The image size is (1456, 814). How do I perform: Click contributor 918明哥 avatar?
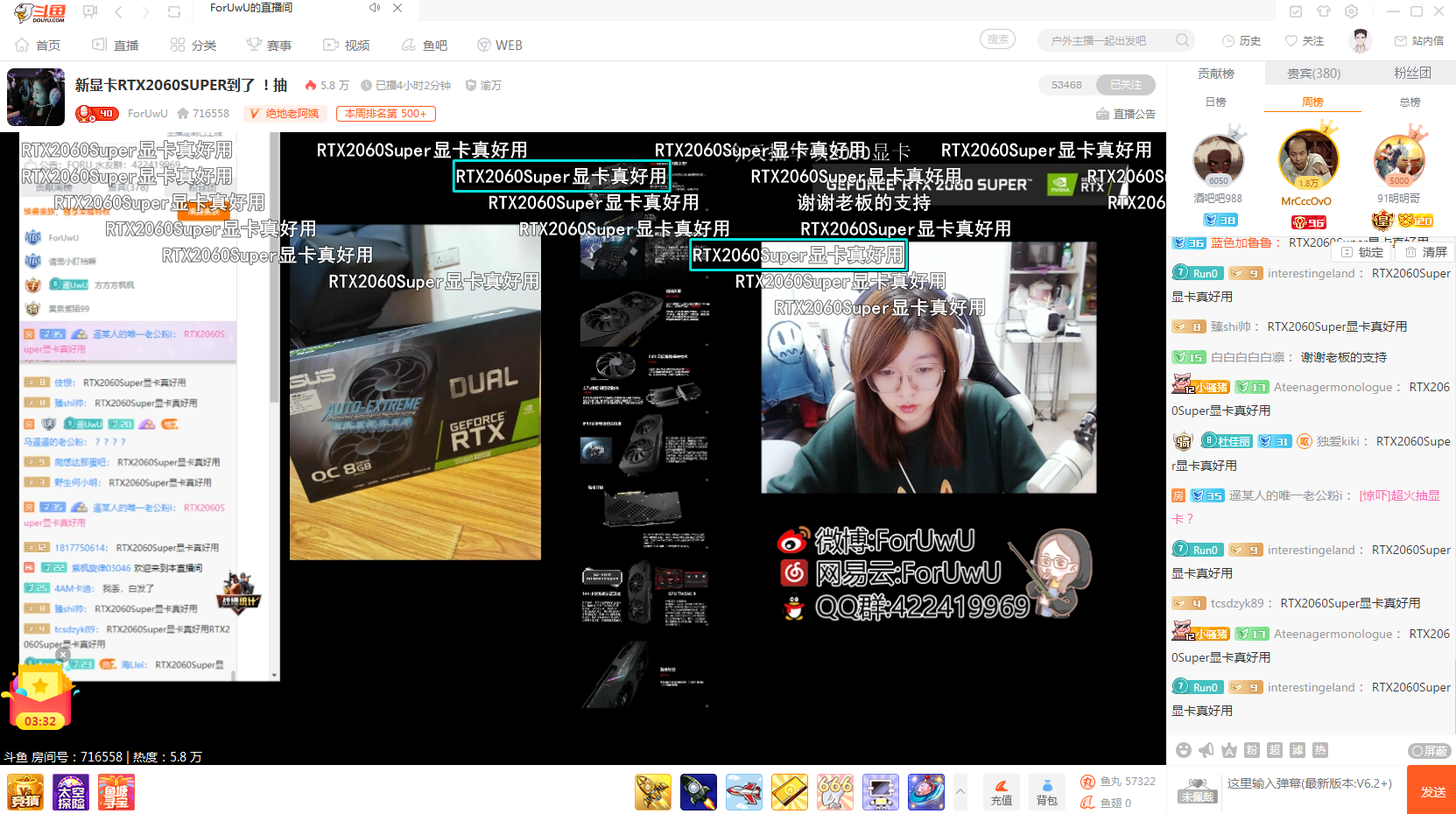[1398, 160]
